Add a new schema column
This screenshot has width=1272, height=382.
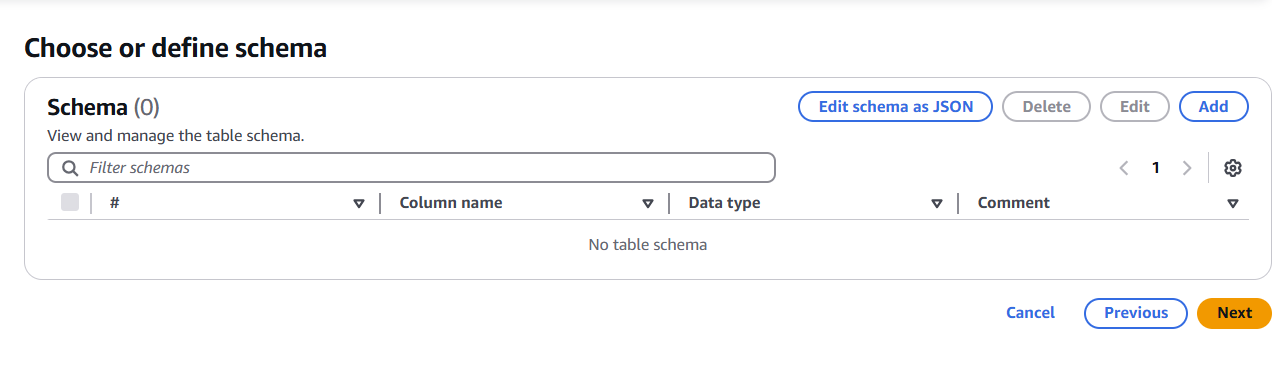pos(1214,106)
